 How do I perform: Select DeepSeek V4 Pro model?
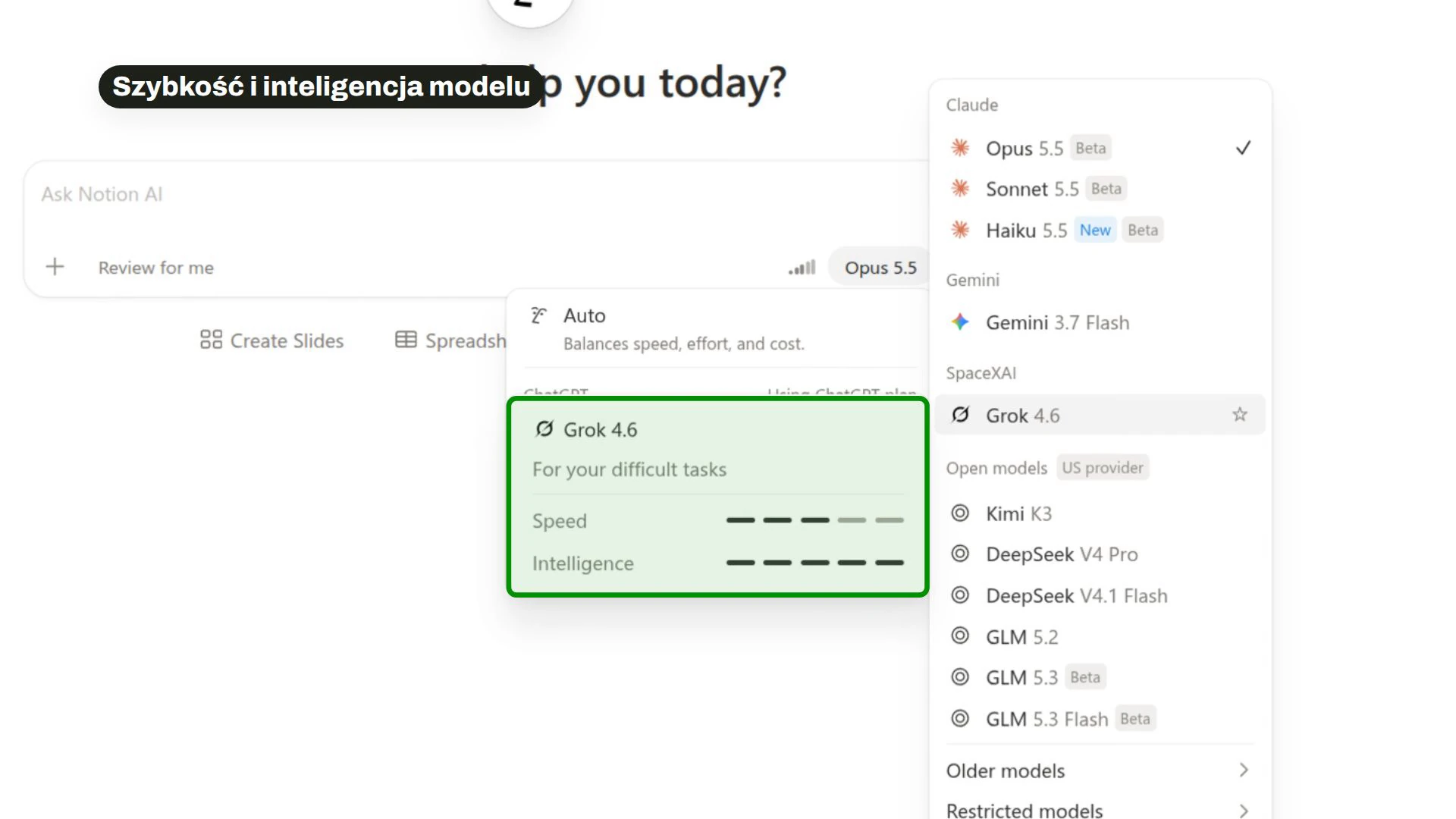1100,554
